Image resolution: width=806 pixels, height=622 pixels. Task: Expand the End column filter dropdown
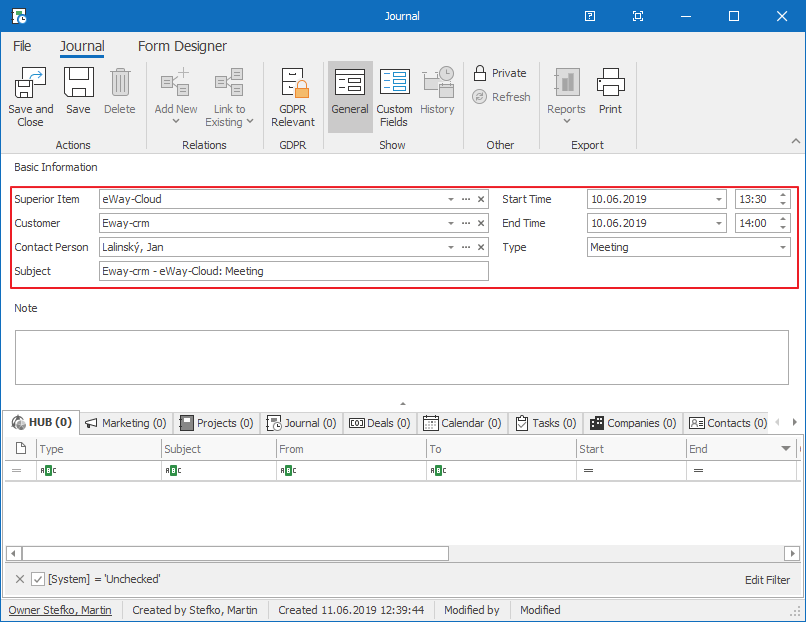[786, 449]
